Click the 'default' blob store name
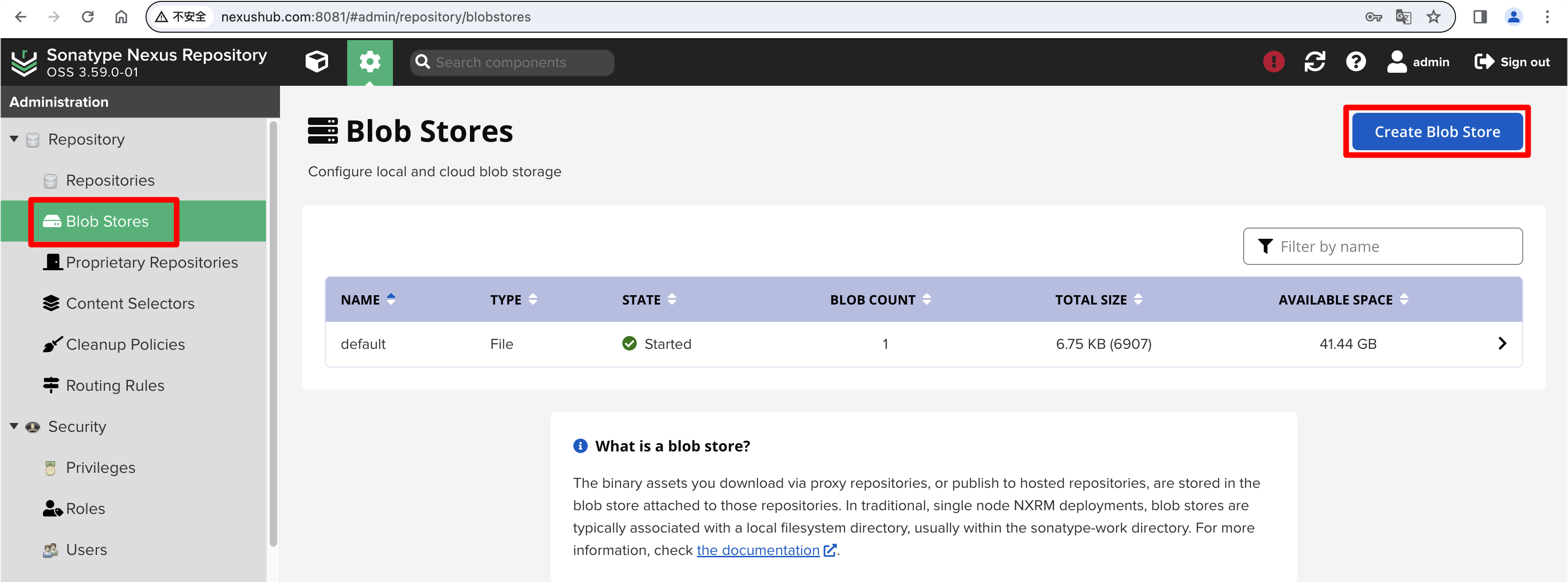 (x=363, y=344)
